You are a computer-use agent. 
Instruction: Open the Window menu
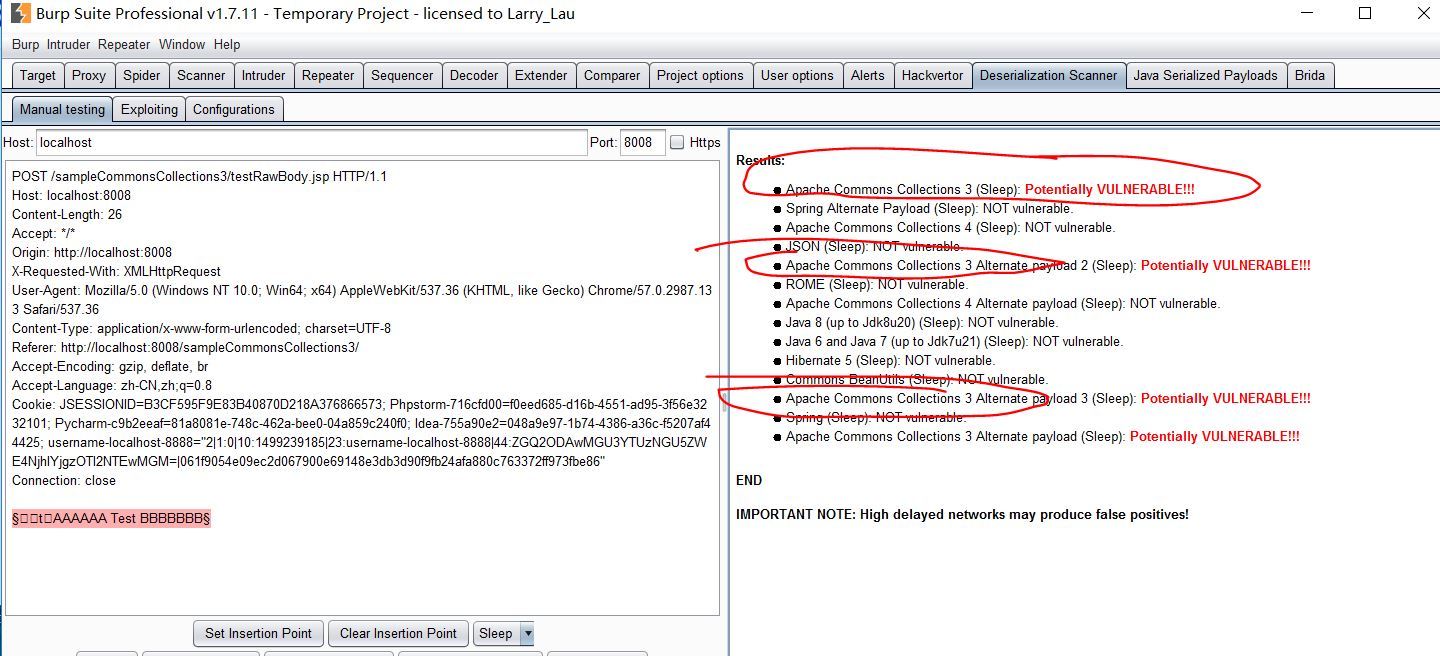(182, 44)
